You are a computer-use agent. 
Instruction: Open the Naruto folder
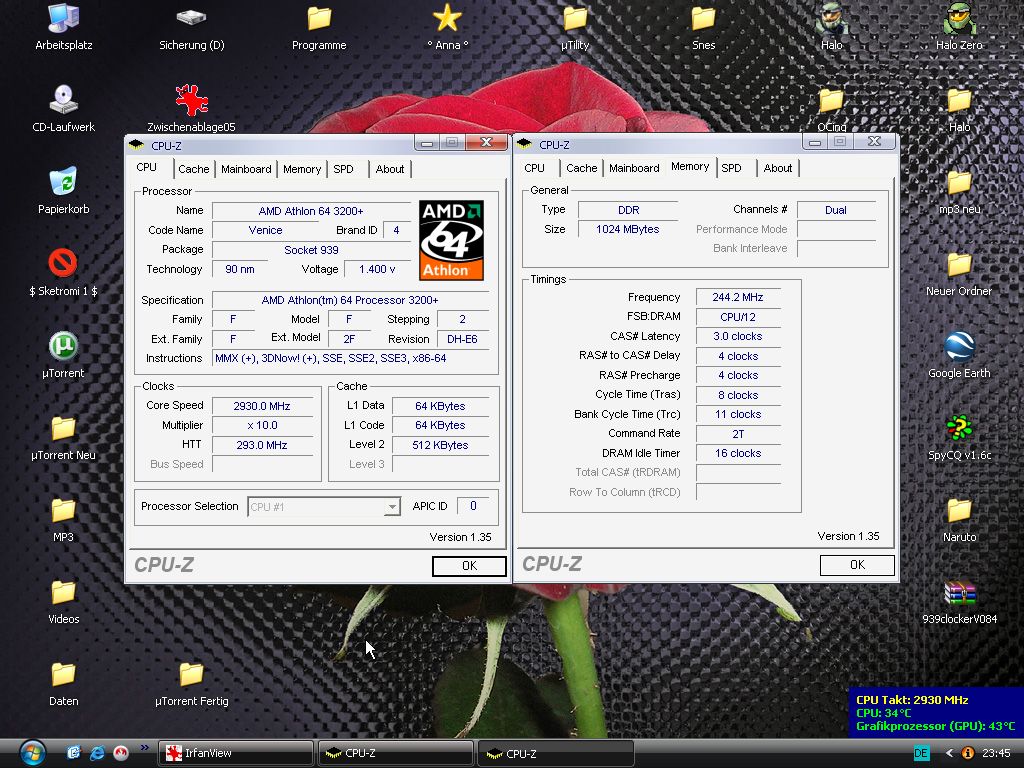click(959, 519)
